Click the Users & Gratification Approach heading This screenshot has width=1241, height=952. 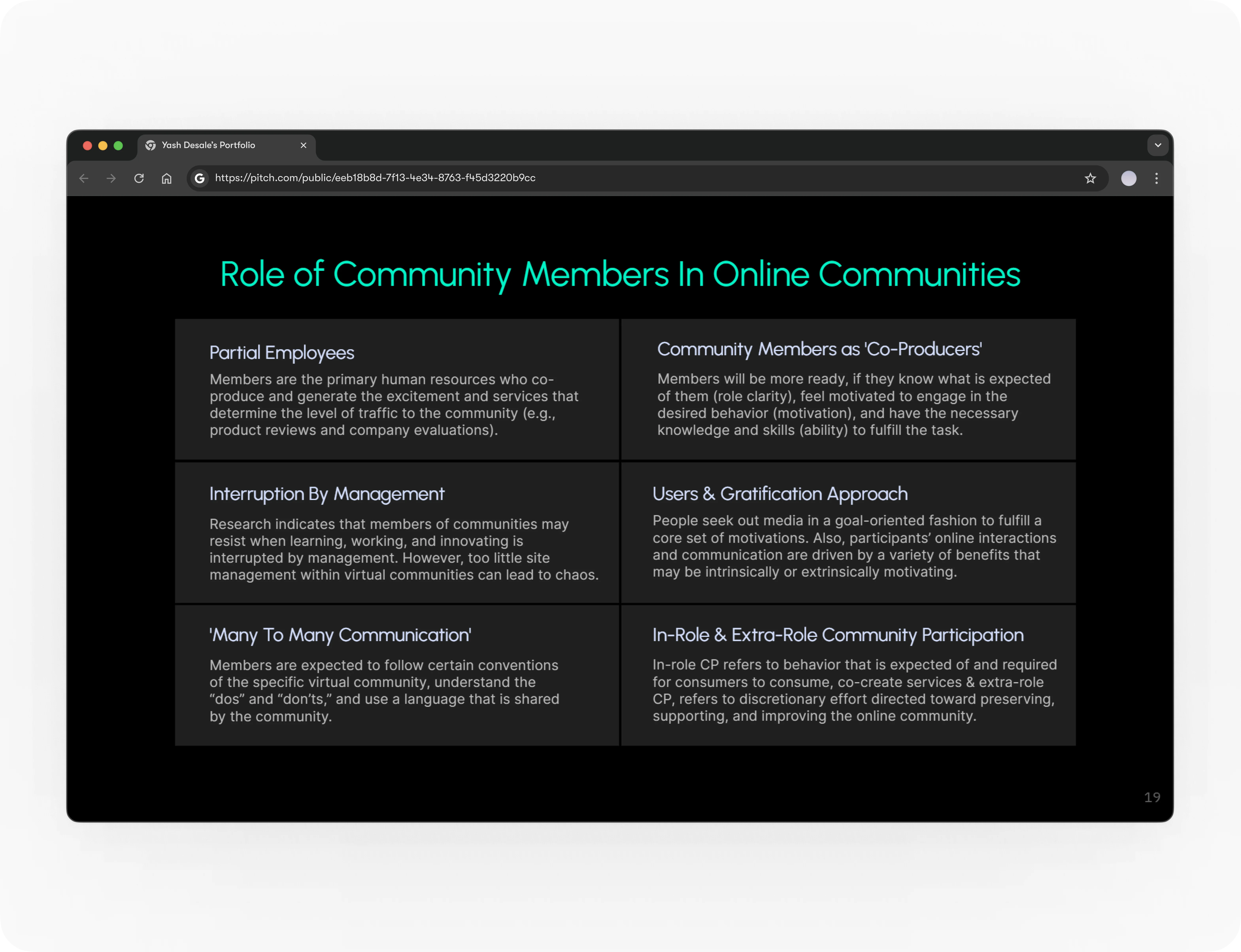pyautogui.click(x=780, y=494)
